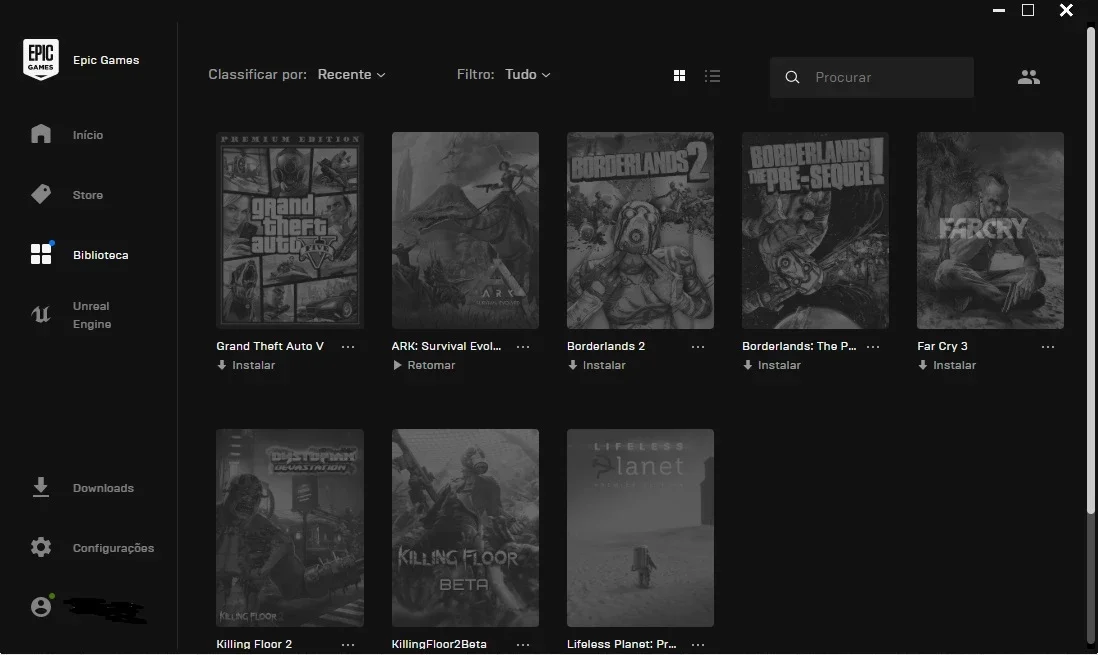Expand the Recente sort dropdown

[352, 74]
